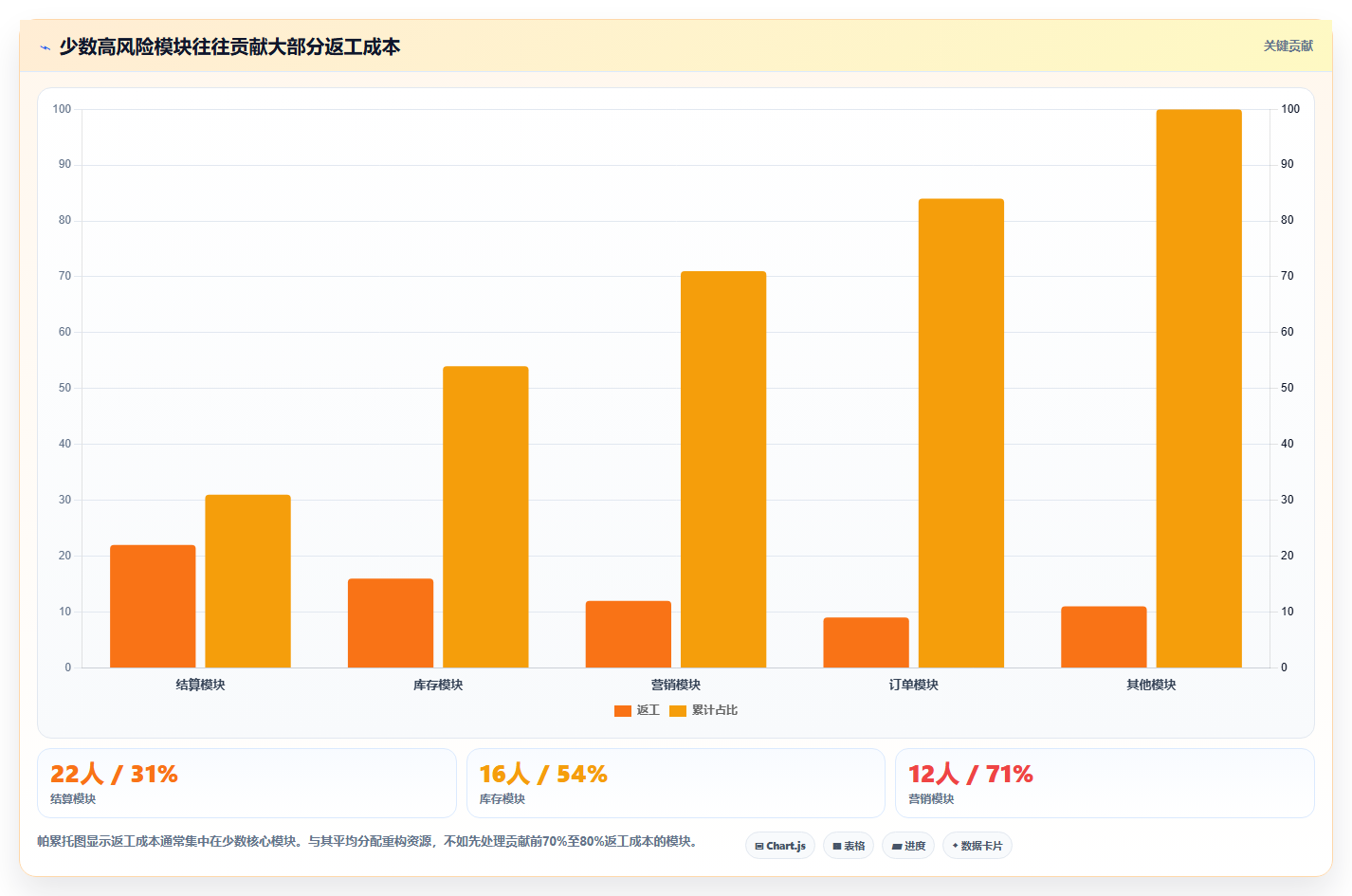Screen dimensions: 1352x896
Task: Click the 订单模块 x-axis label
Action: point(914,685)
